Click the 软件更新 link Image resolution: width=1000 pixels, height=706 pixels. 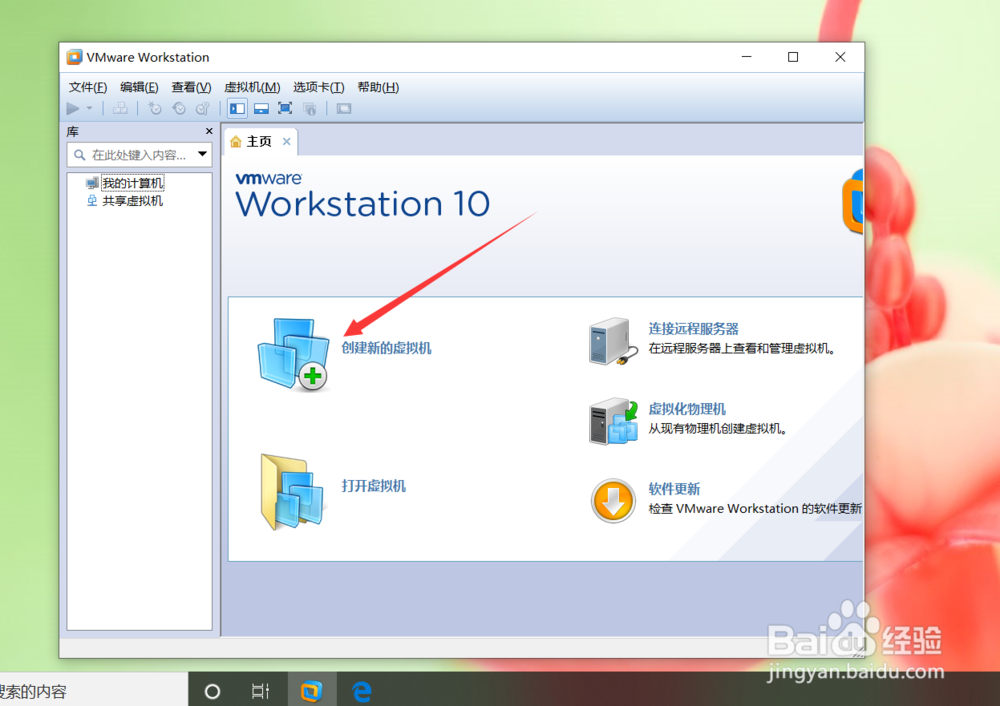(x=672, y=489)
